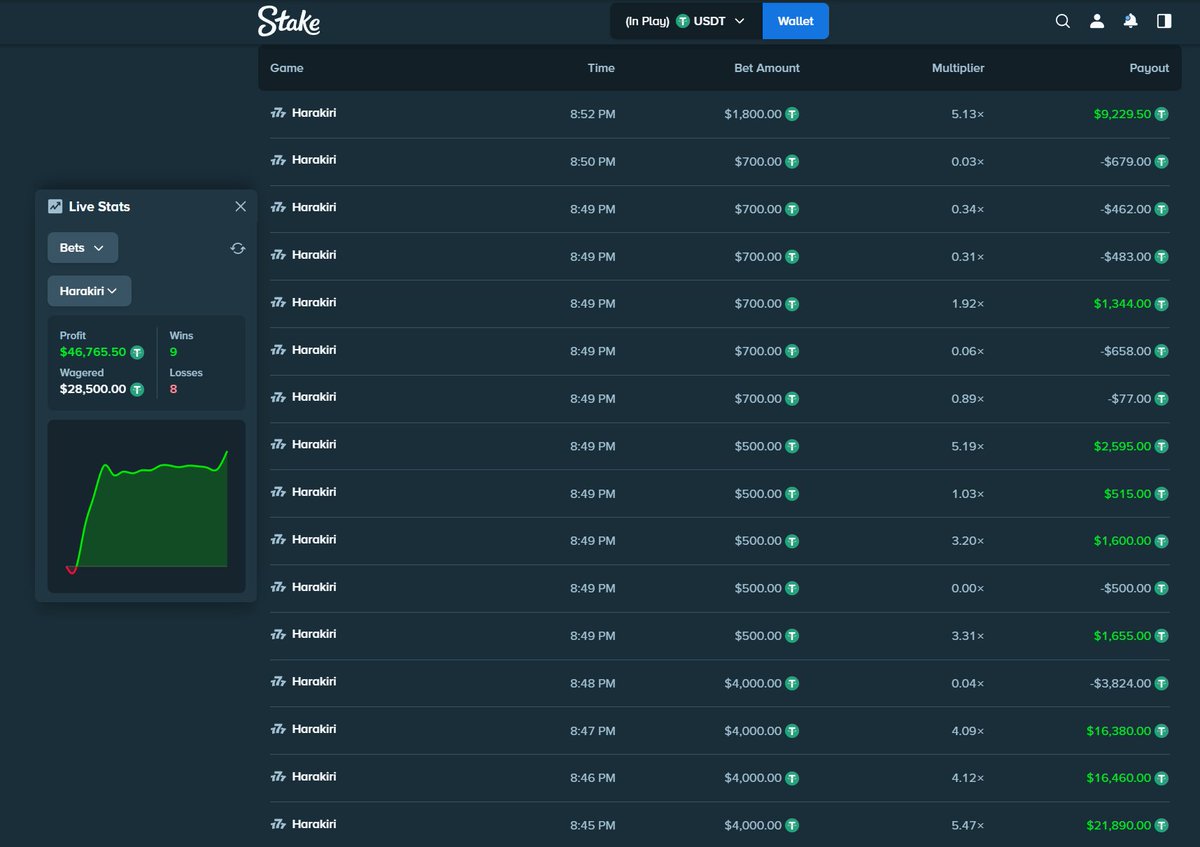Click the Losses count 8

click(174, 390)
